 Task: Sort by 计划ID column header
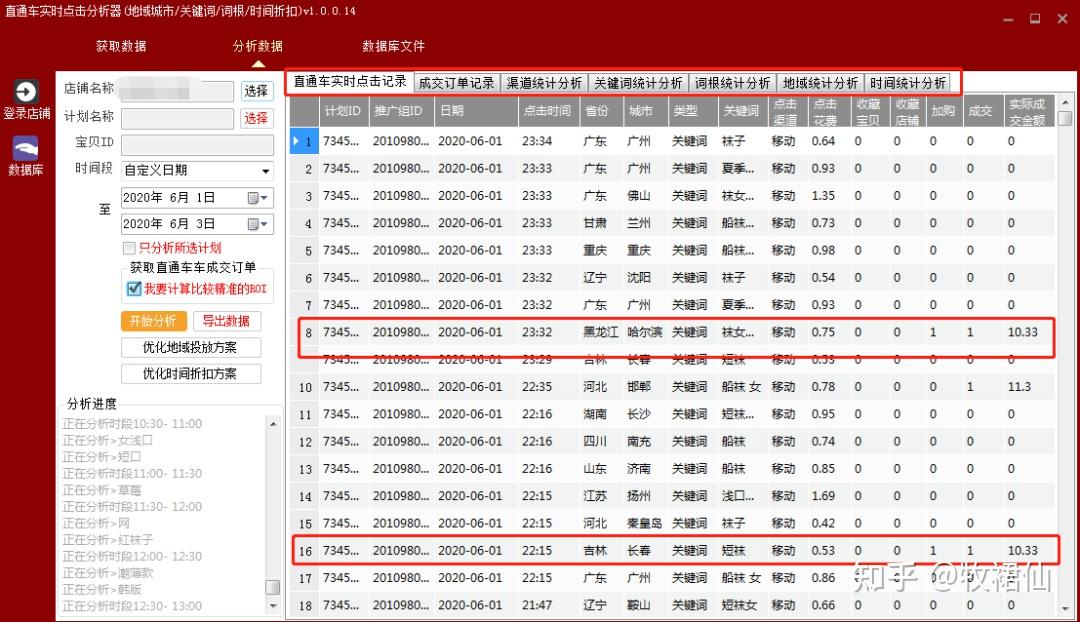[x=342, y=111]
